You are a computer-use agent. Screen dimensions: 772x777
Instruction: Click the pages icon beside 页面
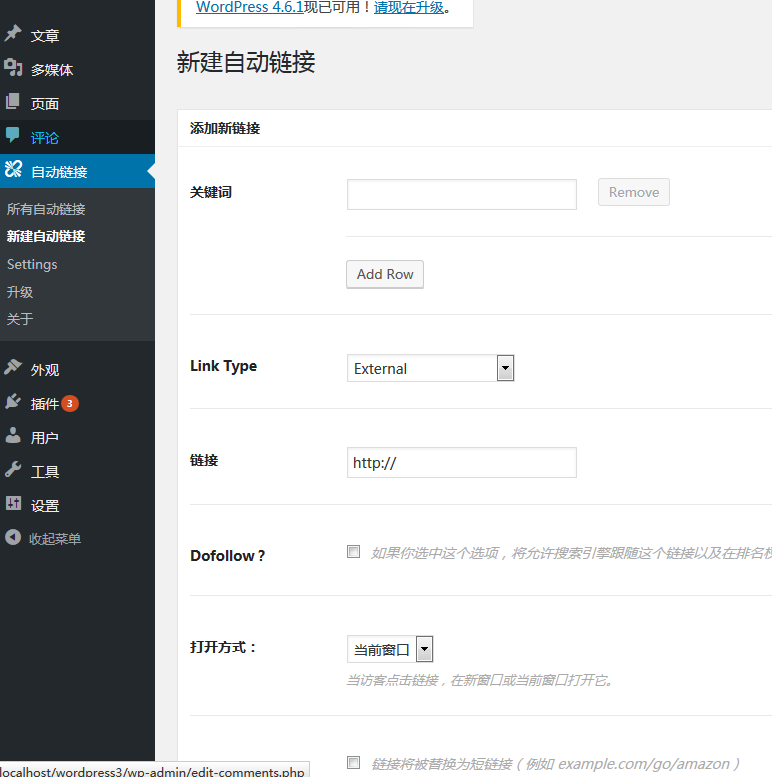click(x=13, y=103)
